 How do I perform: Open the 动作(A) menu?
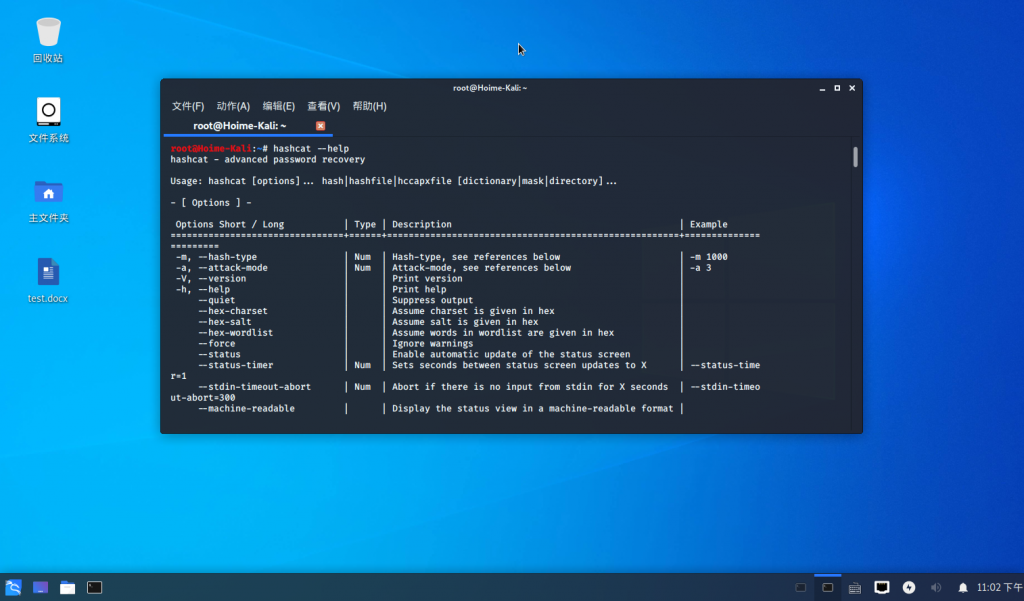point(233,106)
